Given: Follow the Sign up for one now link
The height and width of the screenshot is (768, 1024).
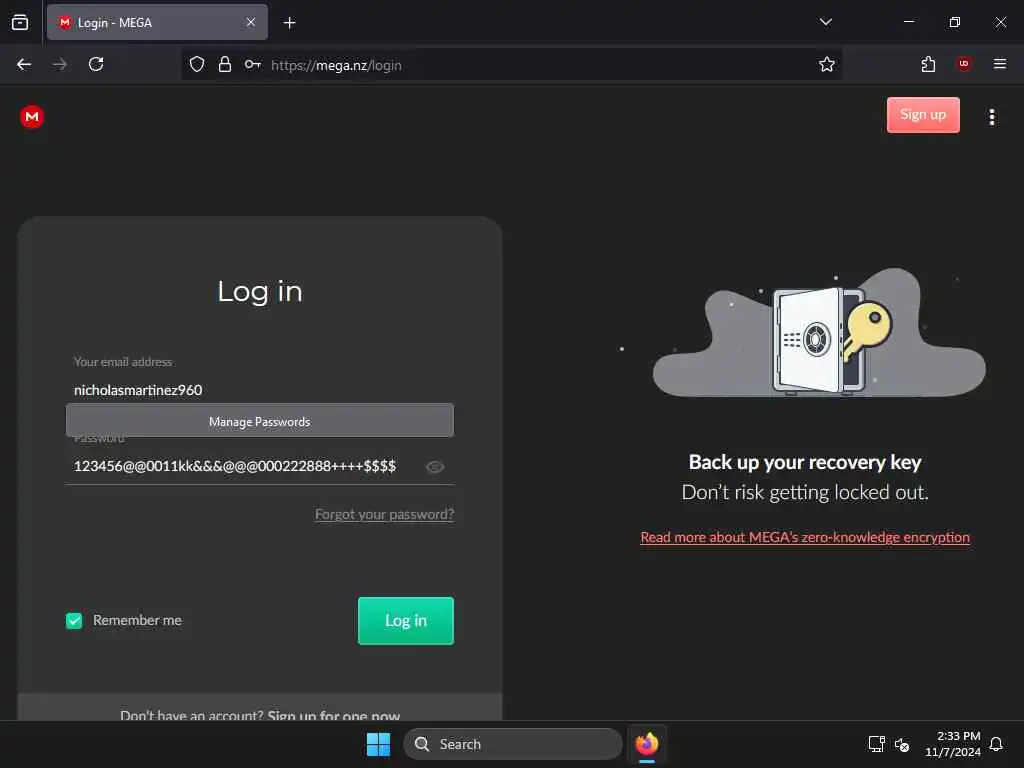Looking at the screenshot, I should coord(334,715).
